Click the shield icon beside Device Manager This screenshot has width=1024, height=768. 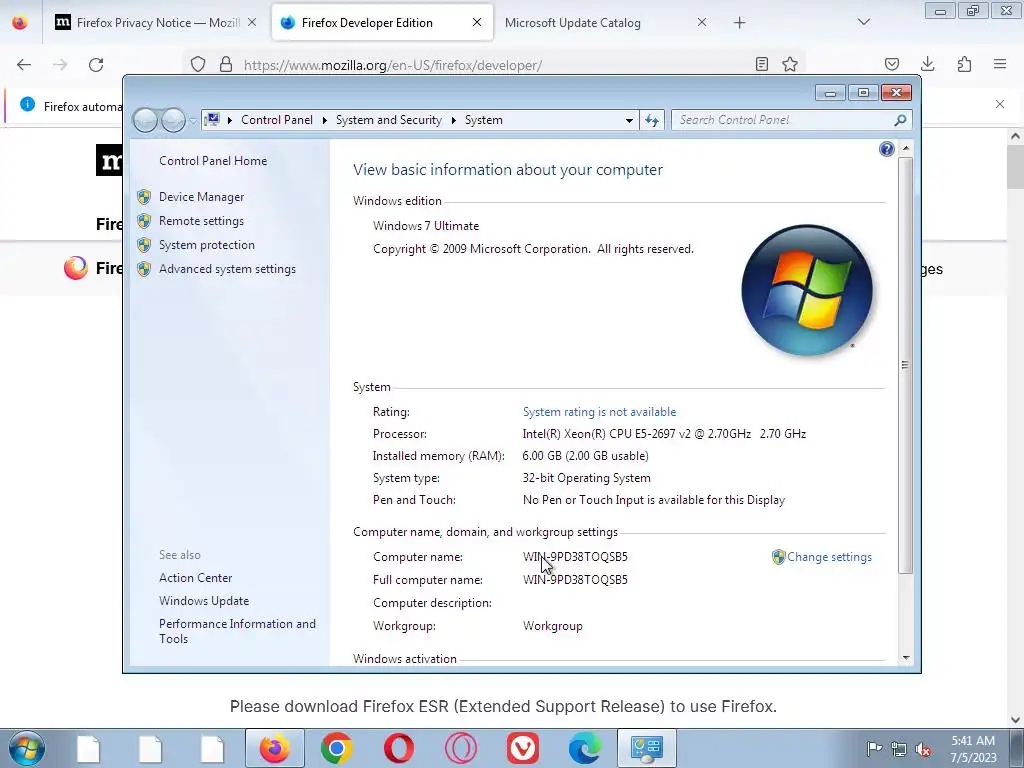click(144, 197)
